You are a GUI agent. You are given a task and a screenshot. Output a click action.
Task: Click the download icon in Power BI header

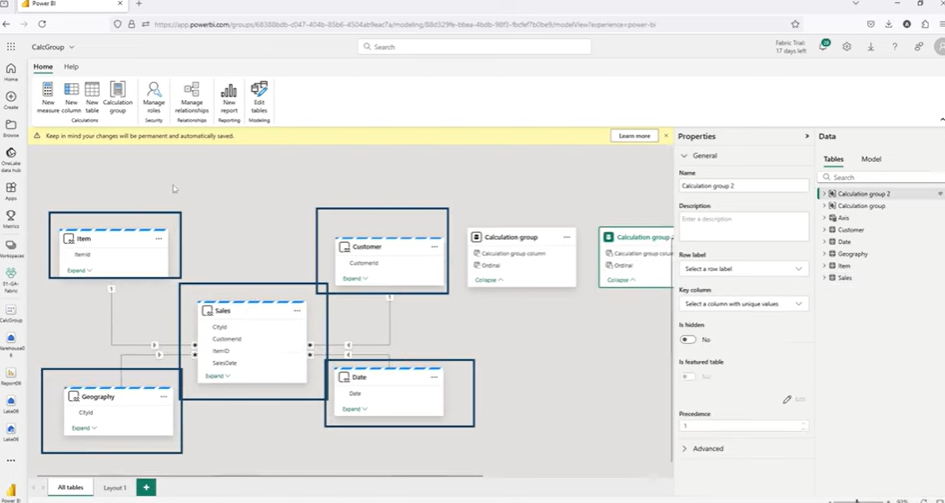tap(871, 46)
